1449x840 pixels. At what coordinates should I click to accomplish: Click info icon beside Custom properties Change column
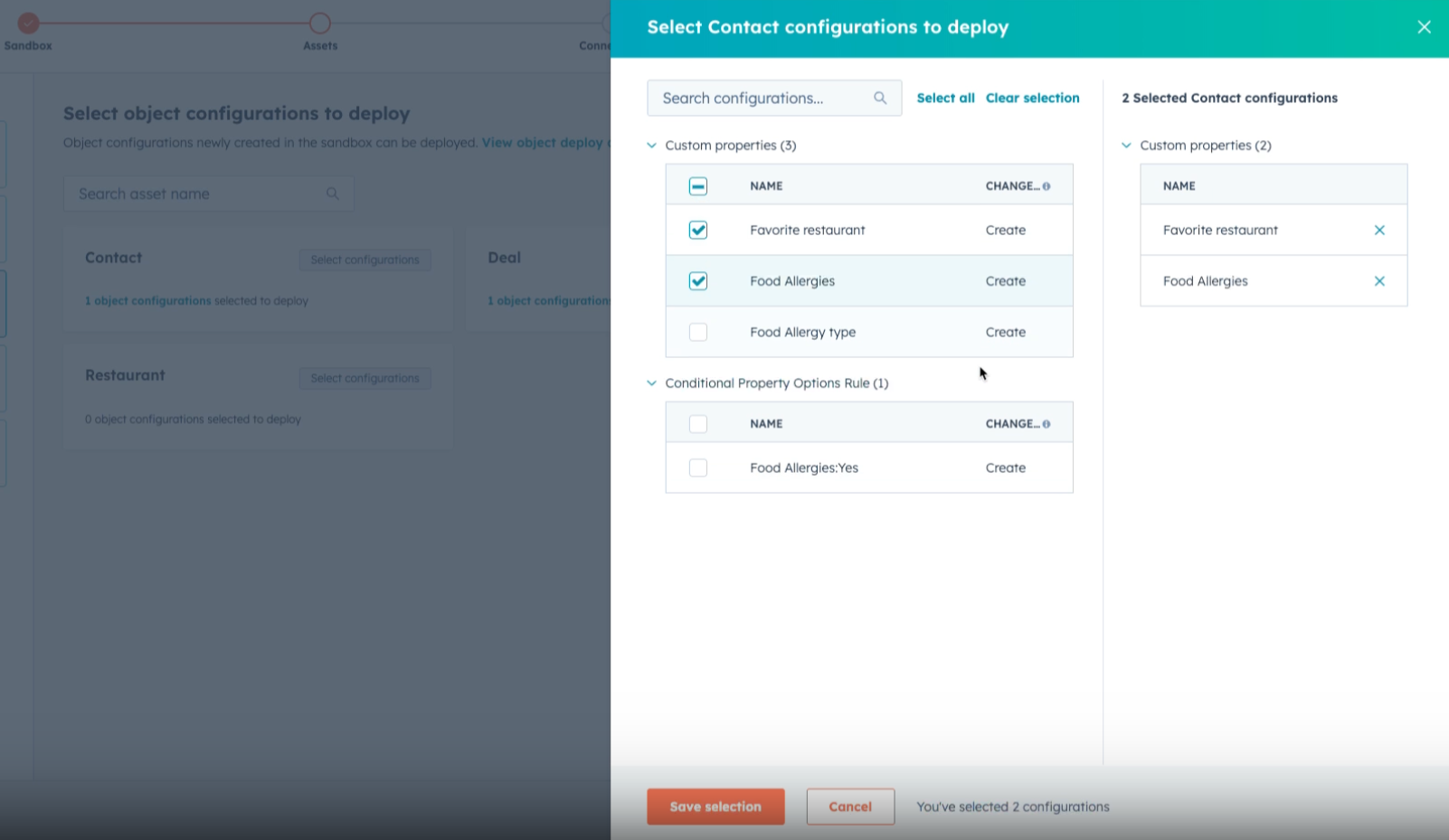pos(1046,186)
